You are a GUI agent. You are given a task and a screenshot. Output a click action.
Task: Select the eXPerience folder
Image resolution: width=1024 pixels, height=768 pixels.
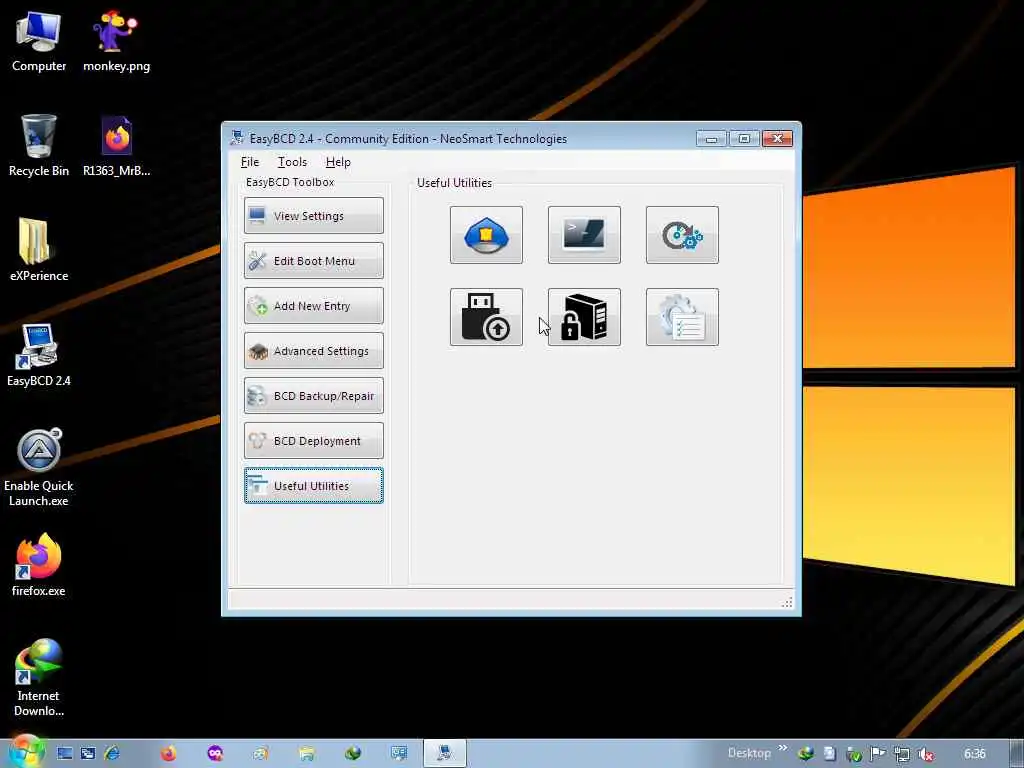(x=39, y=249)
